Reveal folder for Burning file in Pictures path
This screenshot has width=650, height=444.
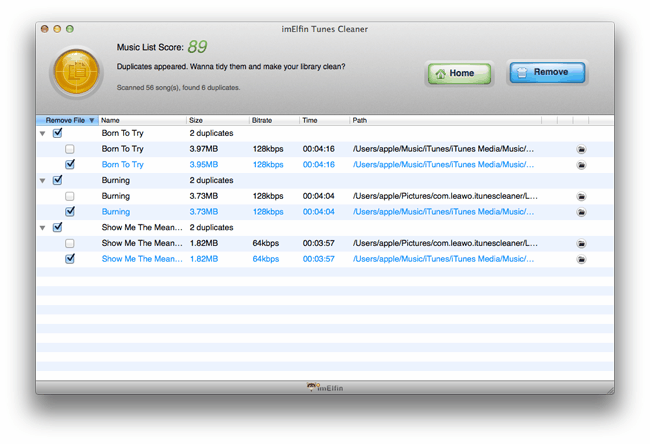click(581, 197)
